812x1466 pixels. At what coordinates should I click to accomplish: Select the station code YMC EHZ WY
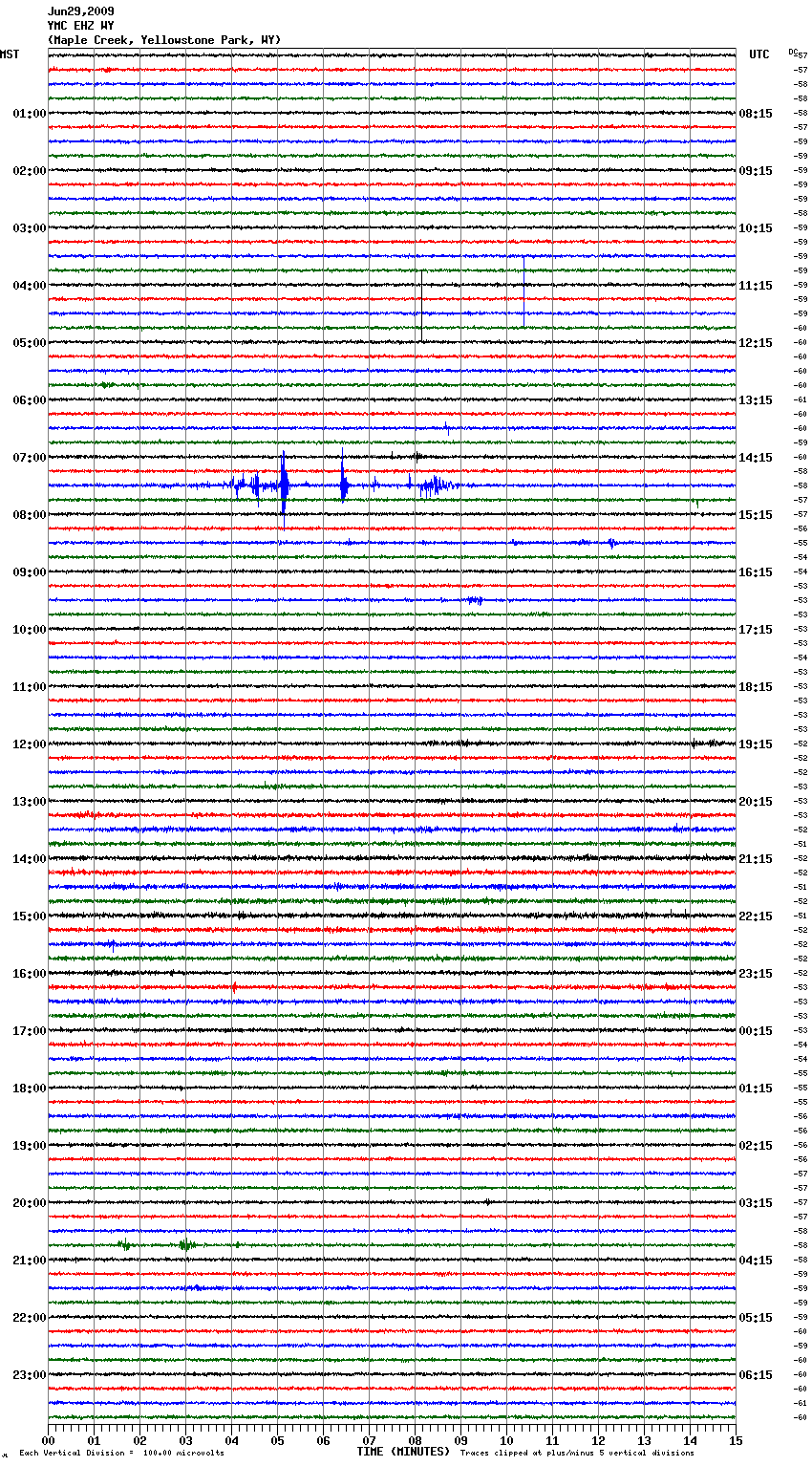pyautogui.click(x=80, y=26)
